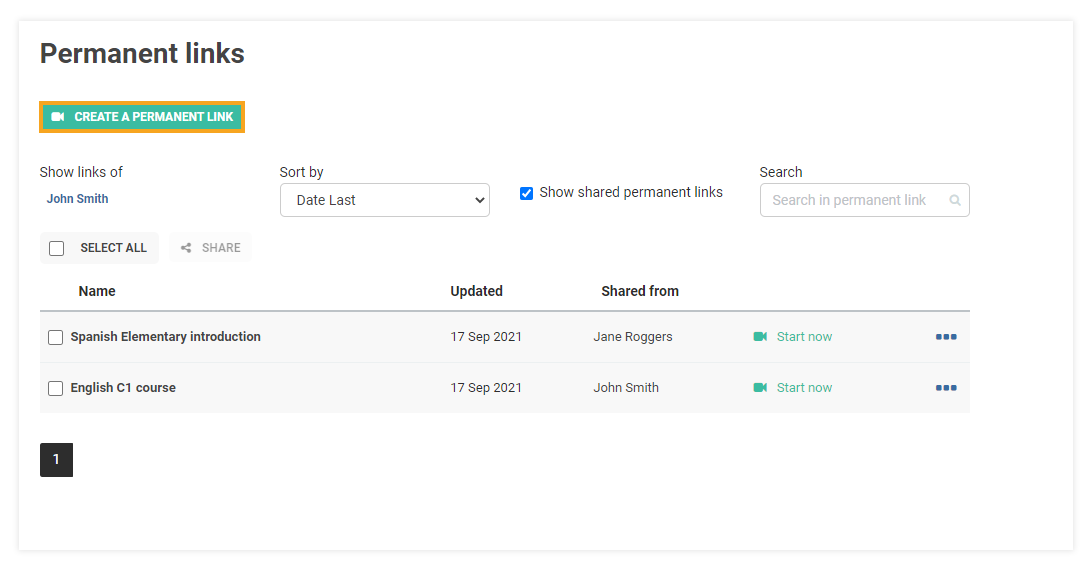Image resolution: width=1092 pixels, height=571 pixels.
Task: Click John Smith in the Shared from column
Action: click(x=626, y=388)
